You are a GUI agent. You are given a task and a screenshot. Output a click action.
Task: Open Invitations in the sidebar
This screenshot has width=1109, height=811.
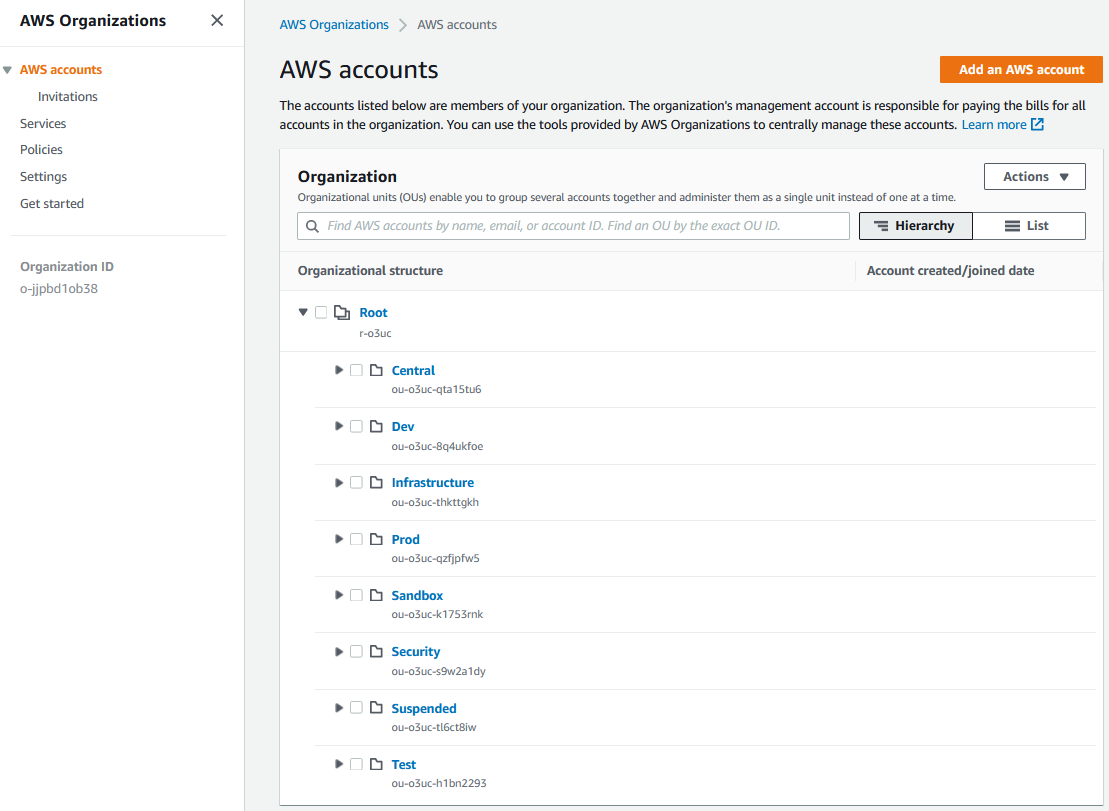tap(68, 97)
